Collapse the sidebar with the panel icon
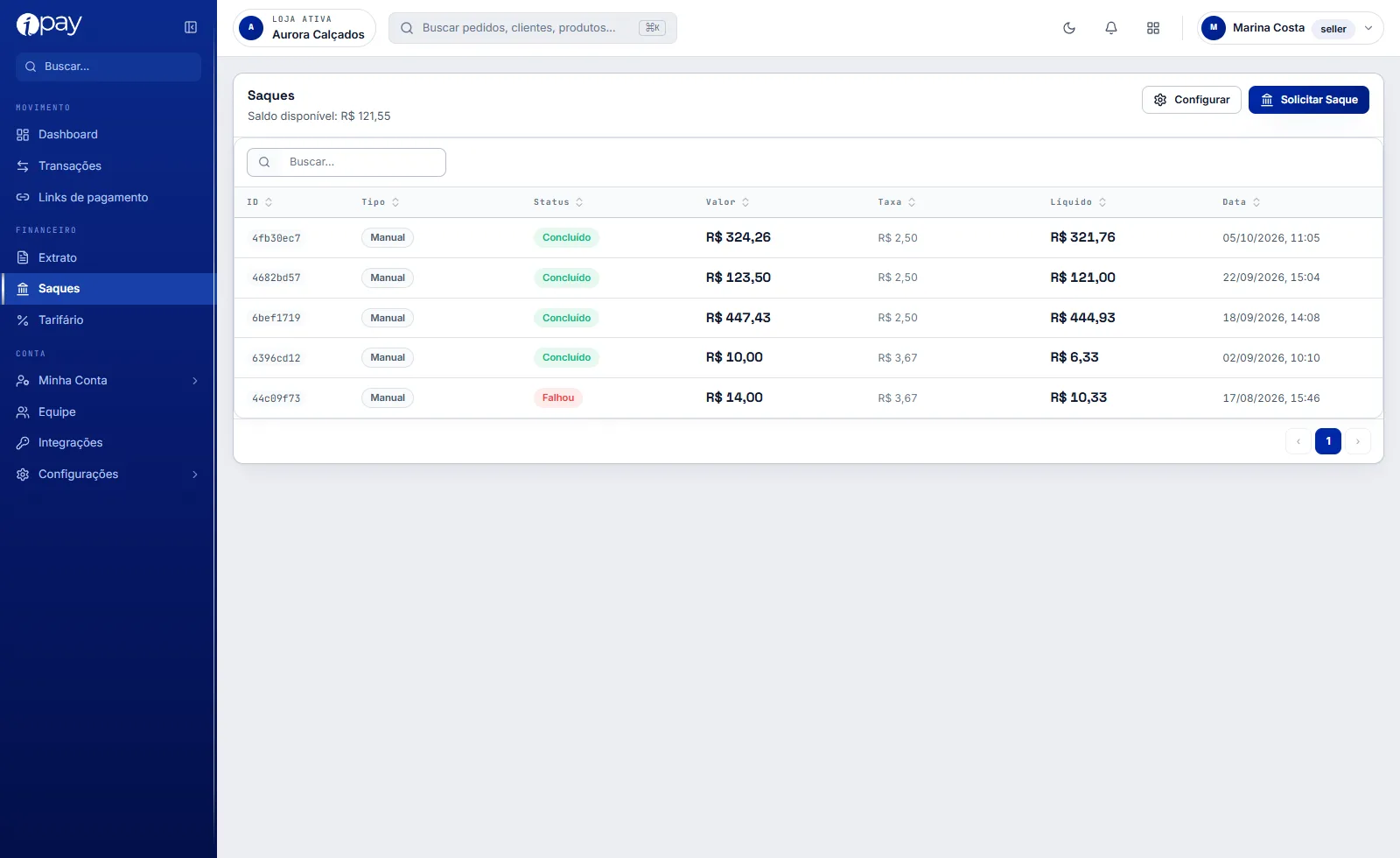This screenshot has height=858, width=1400. pos(191,27)
